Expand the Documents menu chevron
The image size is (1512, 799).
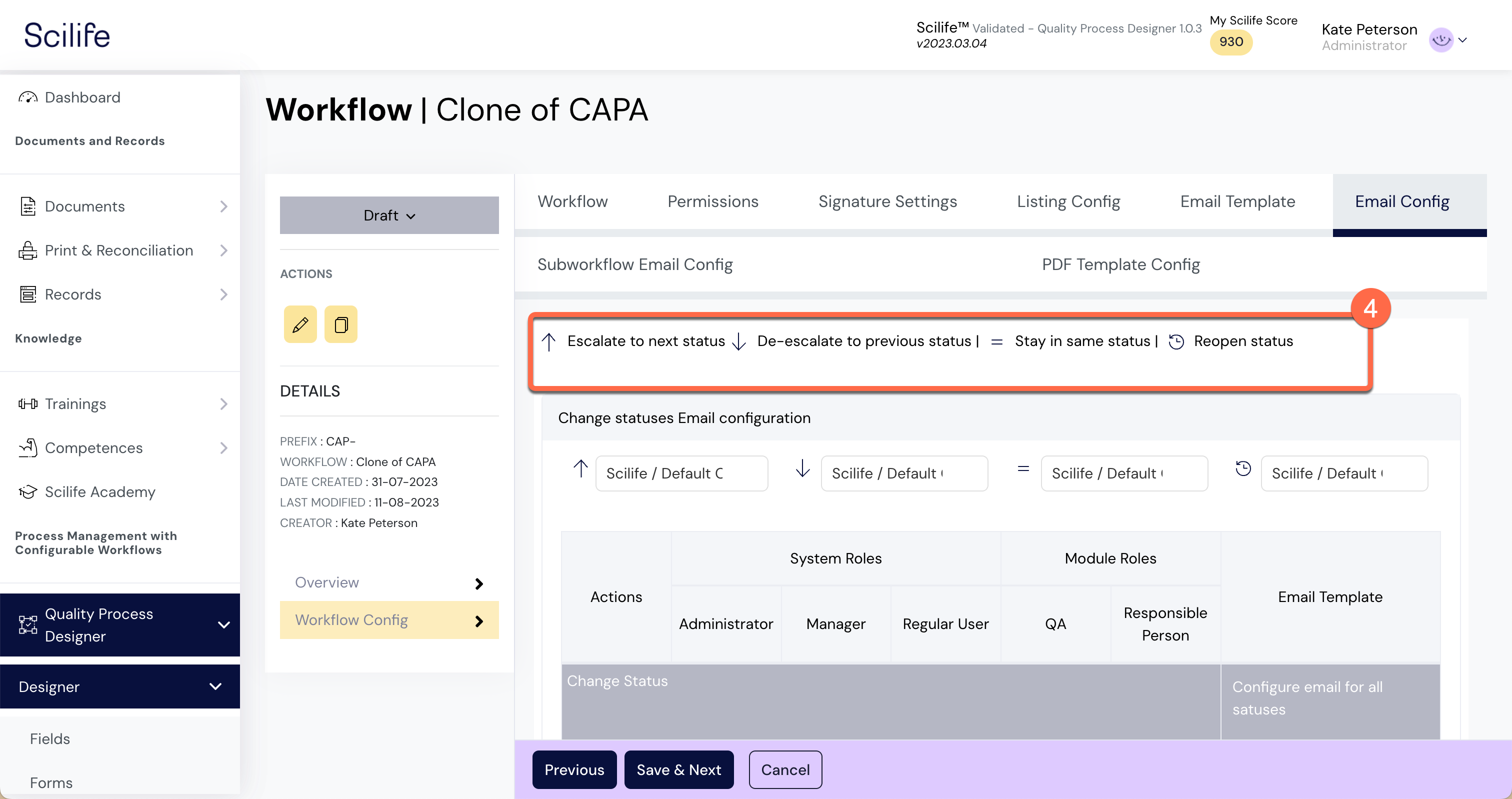(223, 206)
